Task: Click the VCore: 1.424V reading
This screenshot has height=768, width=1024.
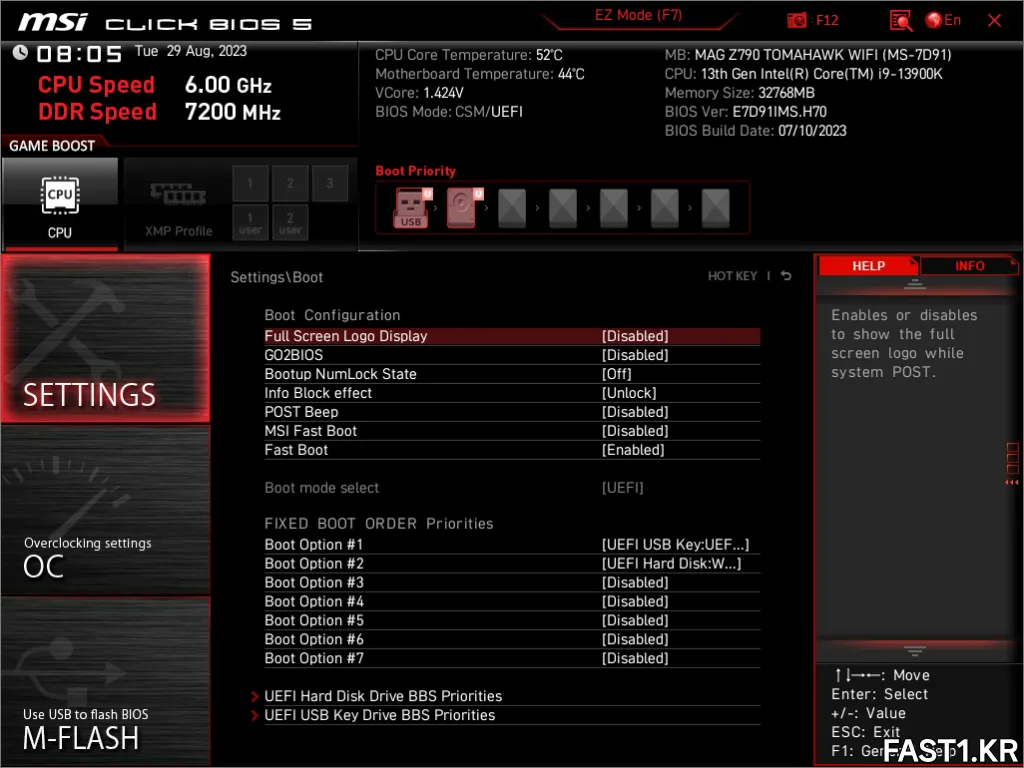Action: point(419,93)
